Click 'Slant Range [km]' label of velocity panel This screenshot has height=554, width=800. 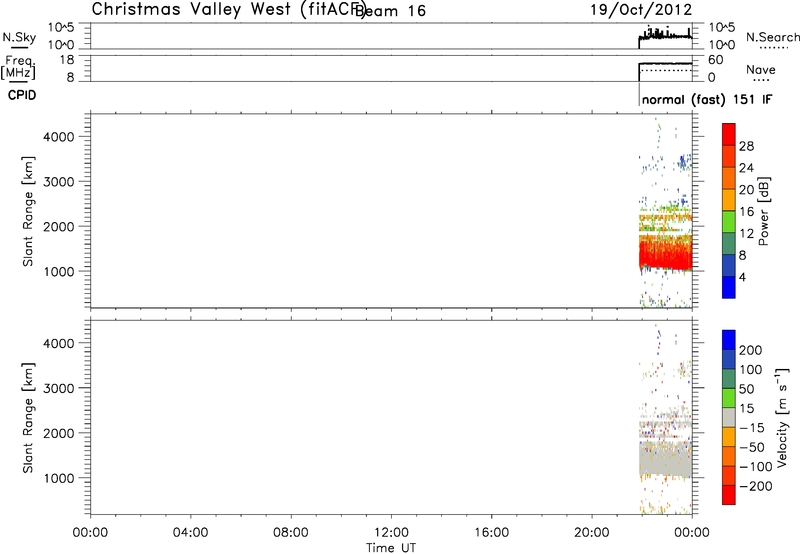28,418
